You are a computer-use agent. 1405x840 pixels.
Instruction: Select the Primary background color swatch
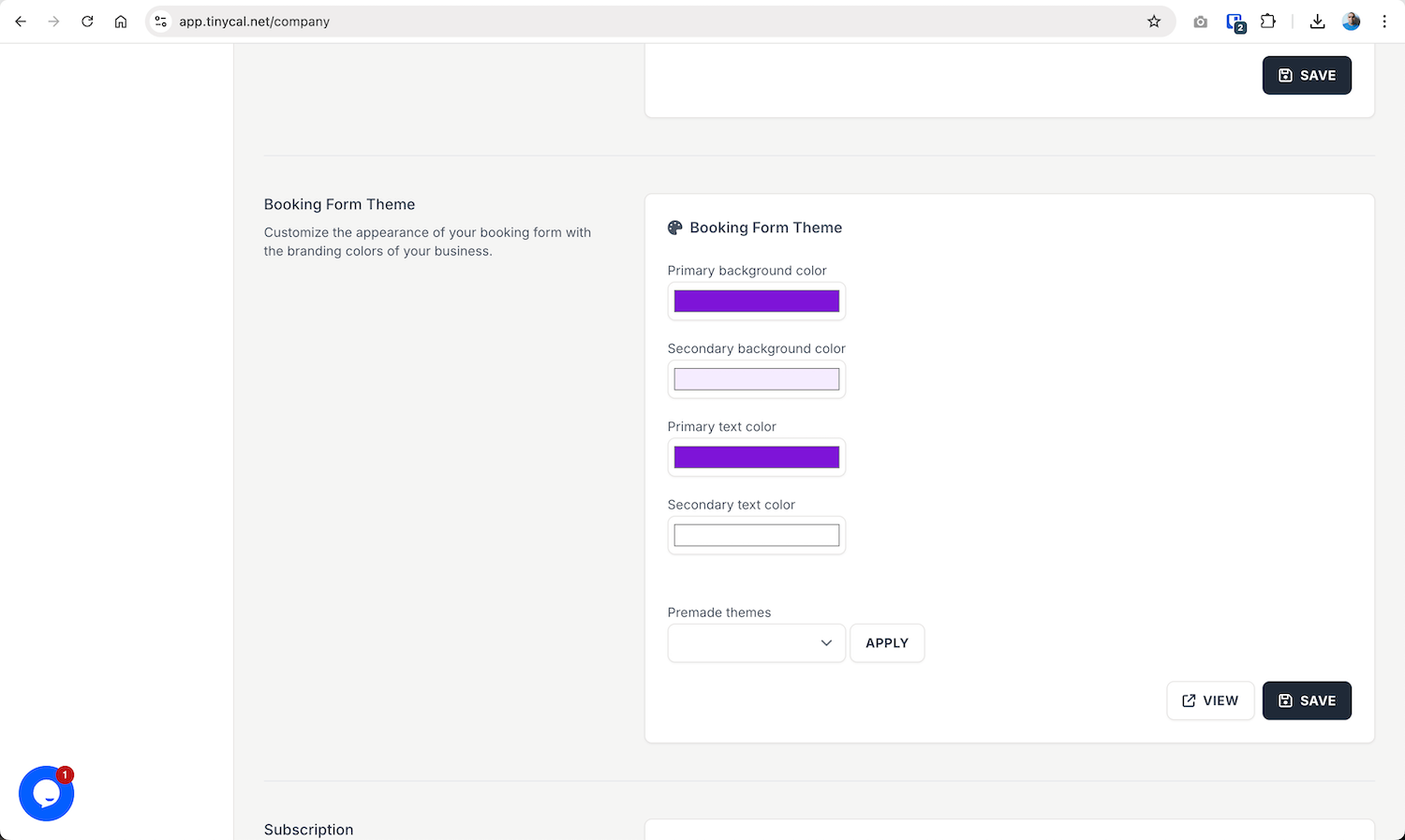(x=756, y=301)
